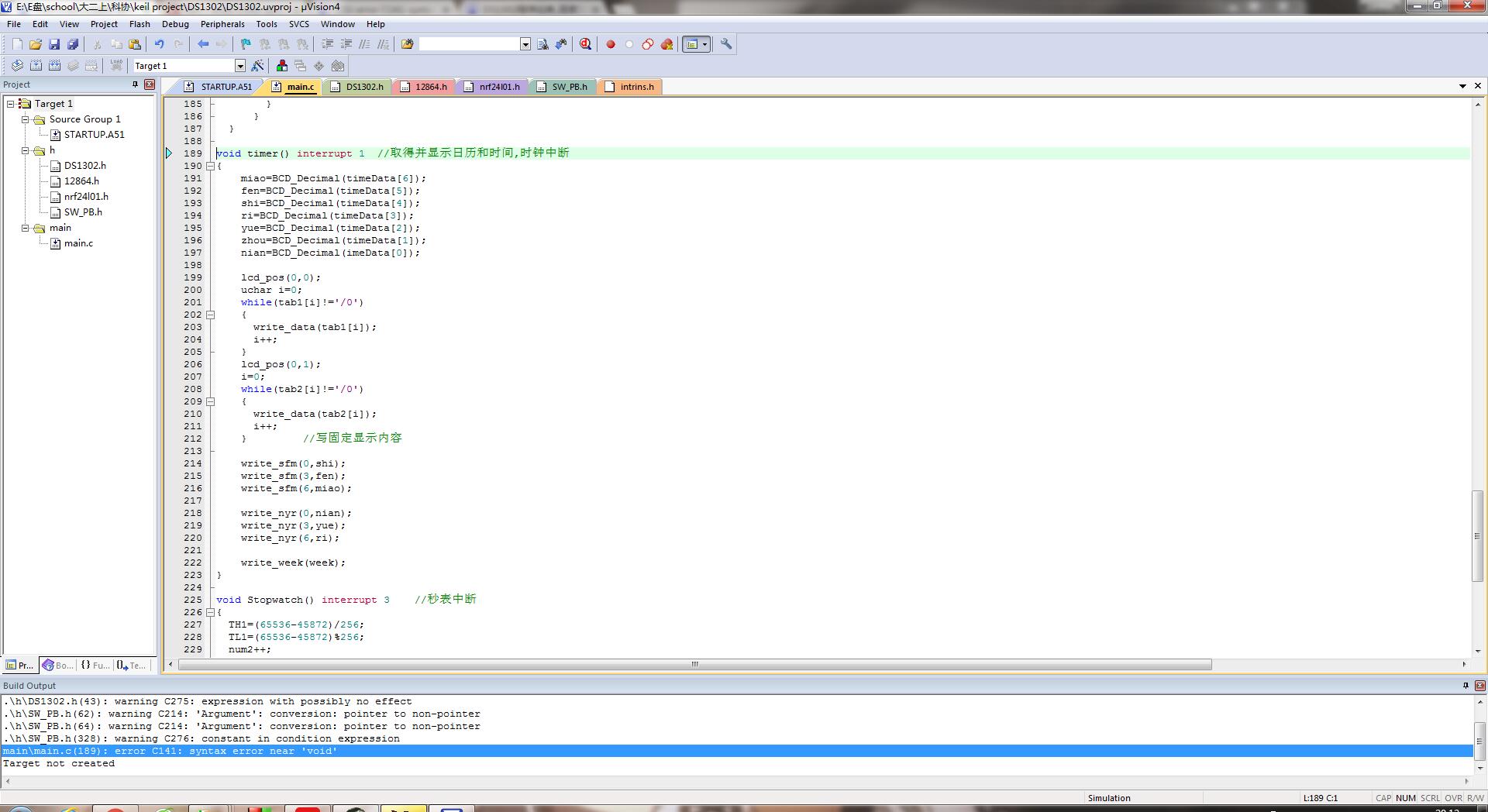Collapse the h group folder
Screen dimensions: 1488x812
click(x=26, y=150)
